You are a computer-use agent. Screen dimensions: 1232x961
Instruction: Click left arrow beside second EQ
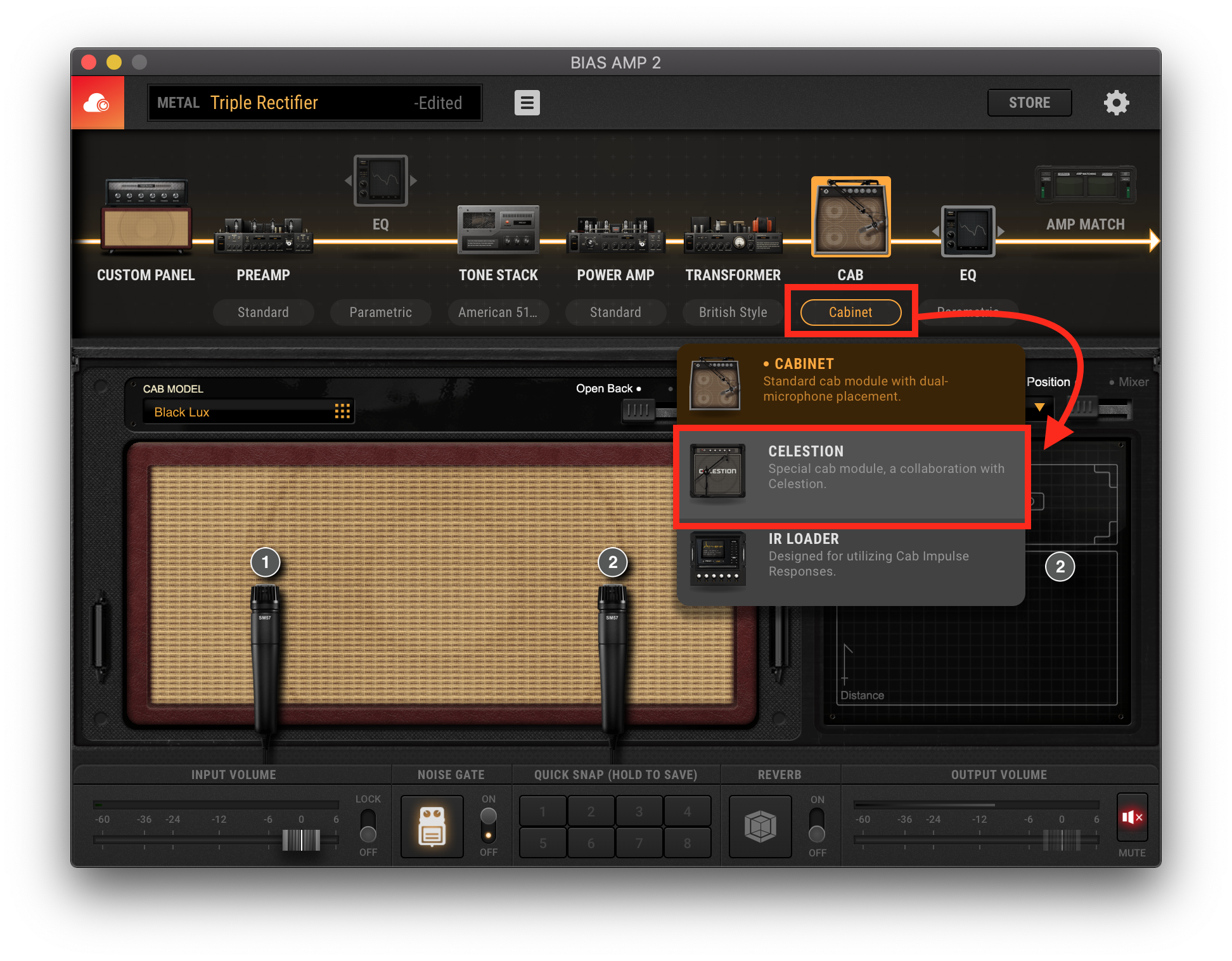pyautogui.click(x=935, y=231)
